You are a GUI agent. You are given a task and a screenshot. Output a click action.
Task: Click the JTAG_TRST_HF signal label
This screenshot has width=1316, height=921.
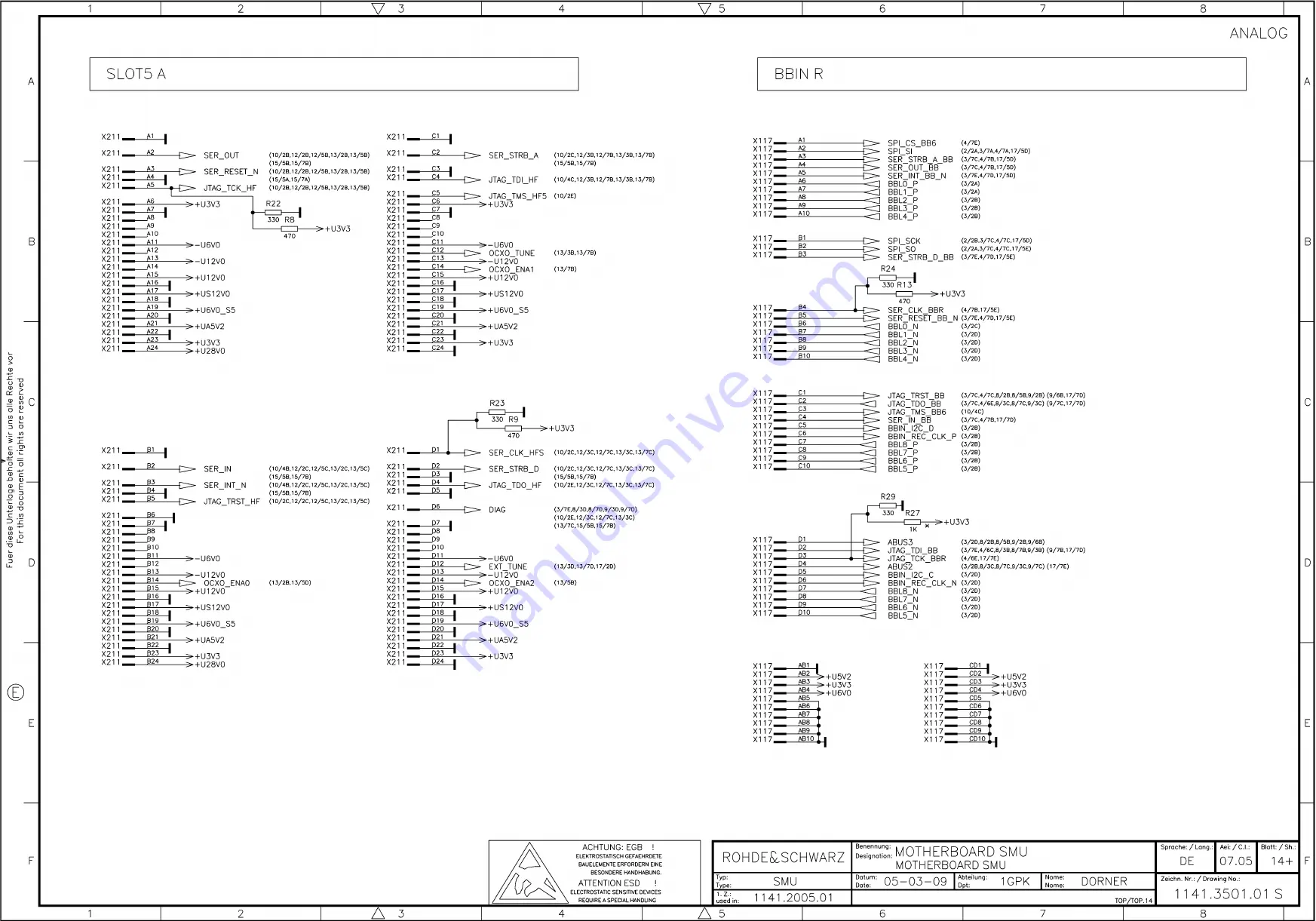232,502
